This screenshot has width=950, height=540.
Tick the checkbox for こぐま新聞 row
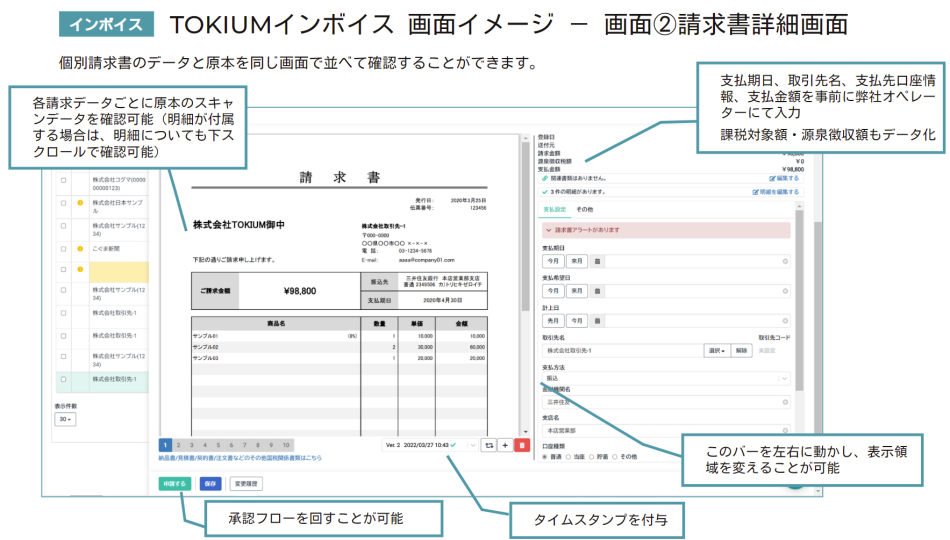click(x=64, y=248)
